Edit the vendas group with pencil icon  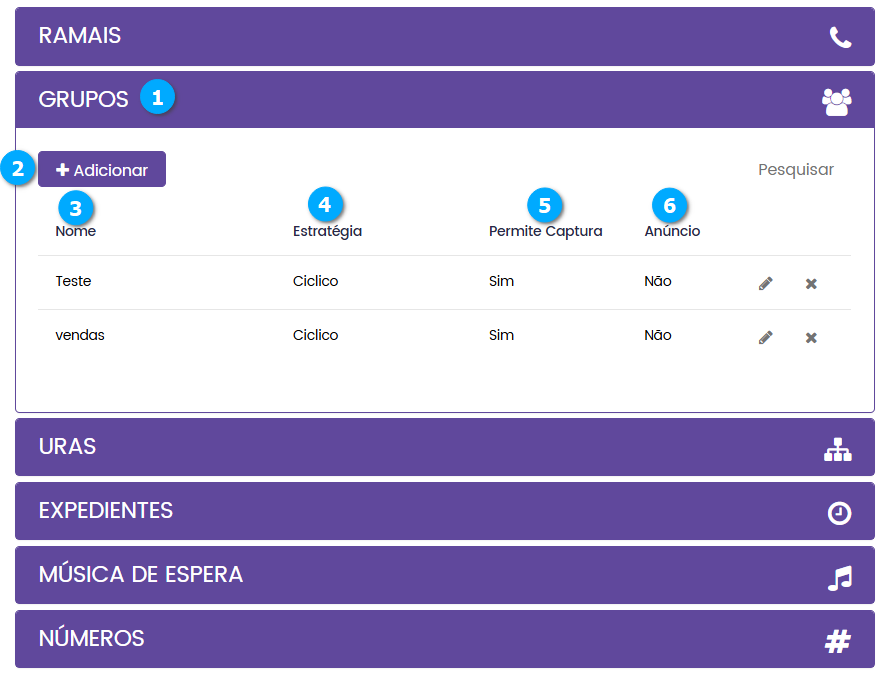pyautogui.click(x=766, y=337)
